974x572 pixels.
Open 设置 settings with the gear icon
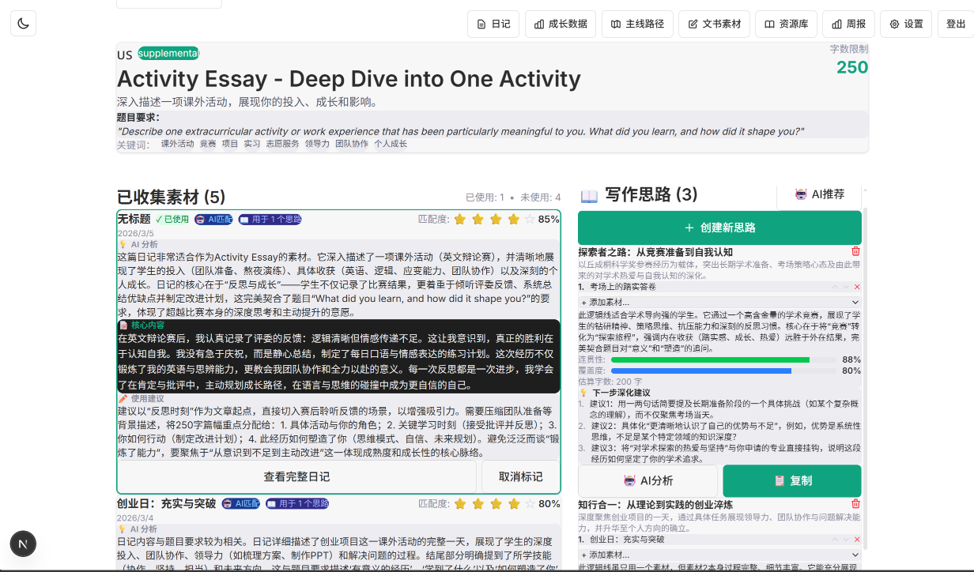click(x=906, y=24)
